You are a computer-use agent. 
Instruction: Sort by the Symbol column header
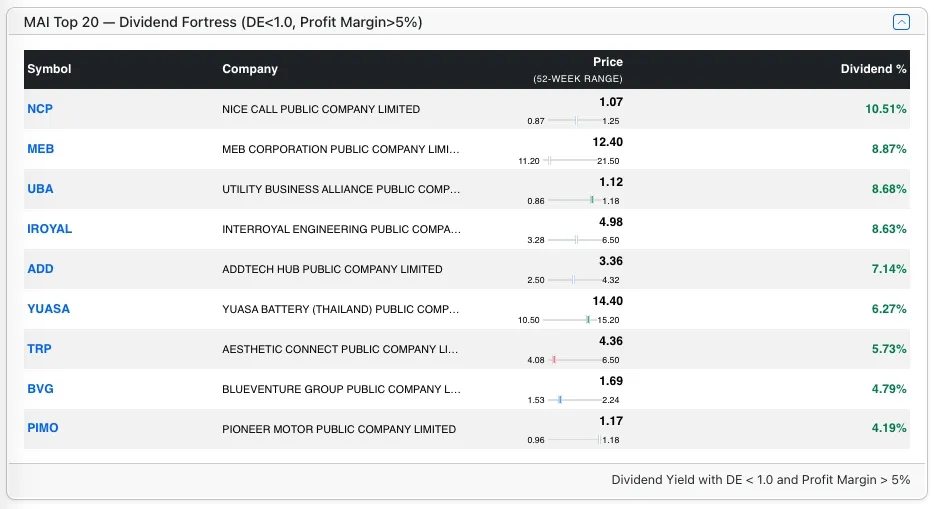click(x=49, y=68)
